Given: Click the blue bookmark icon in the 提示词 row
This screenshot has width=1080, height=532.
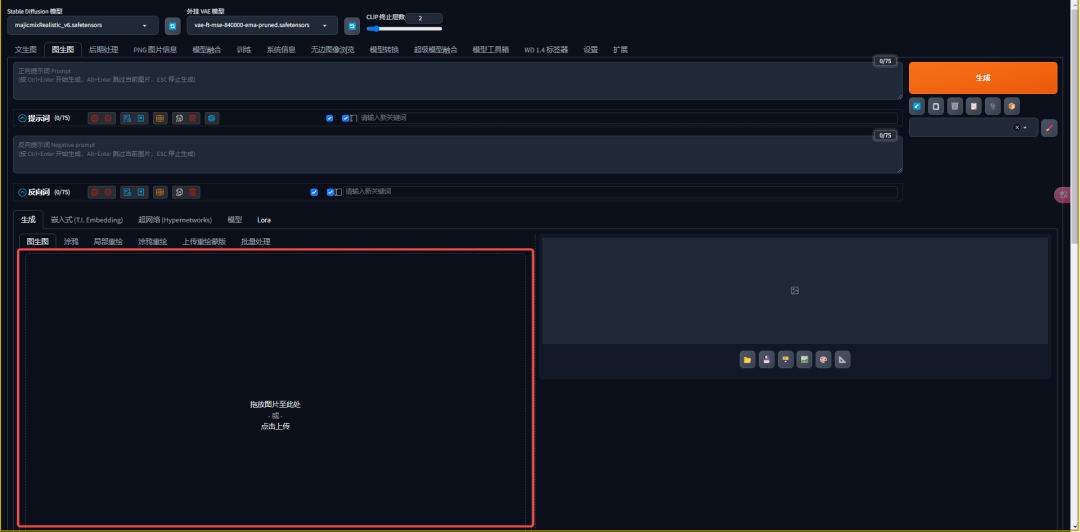Looking at the screenshot, I should tap(141, 119).
